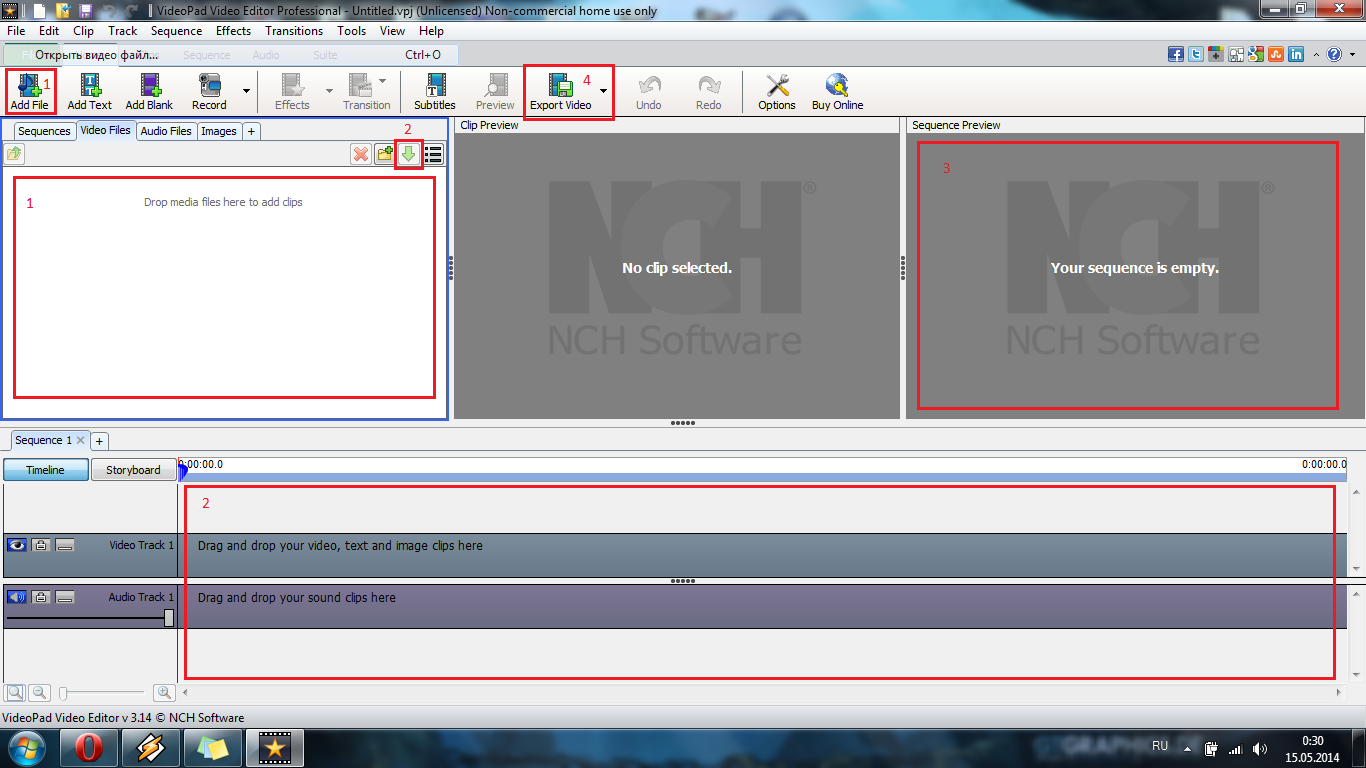
Task: Switch the bin to list view icon
Action: point(433,154)
